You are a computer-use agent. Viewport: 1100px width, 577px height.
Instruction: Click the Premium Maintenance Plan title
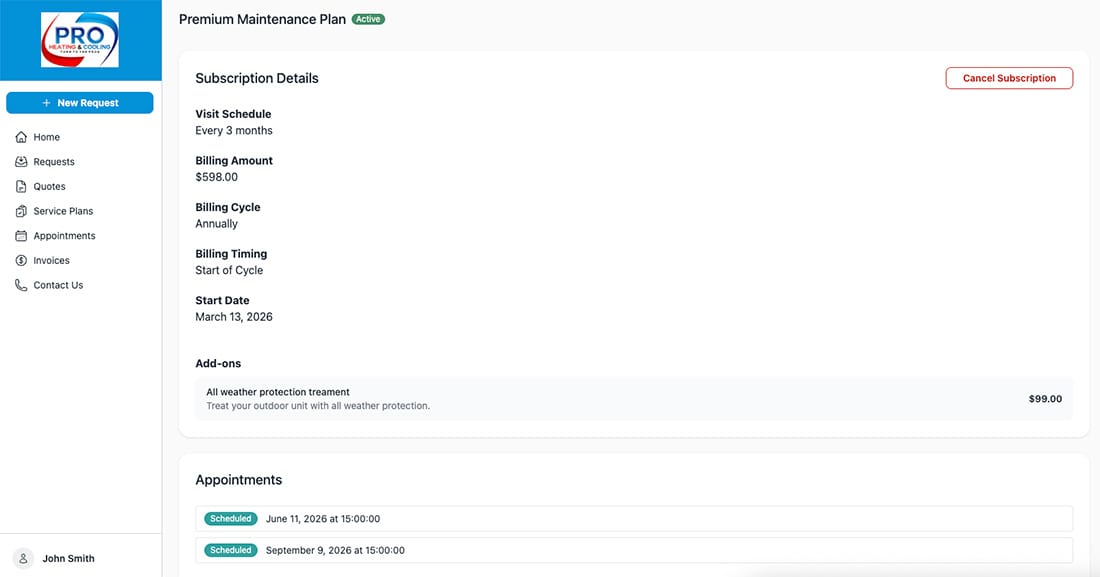262,19
